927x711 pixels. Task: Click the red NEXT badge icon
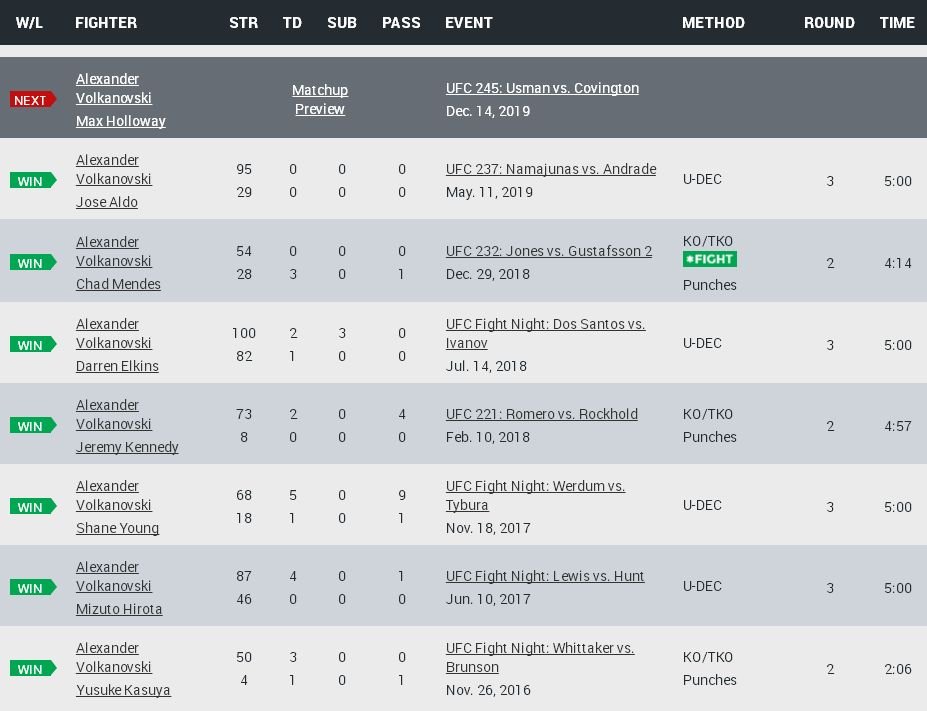coord(32,100)
